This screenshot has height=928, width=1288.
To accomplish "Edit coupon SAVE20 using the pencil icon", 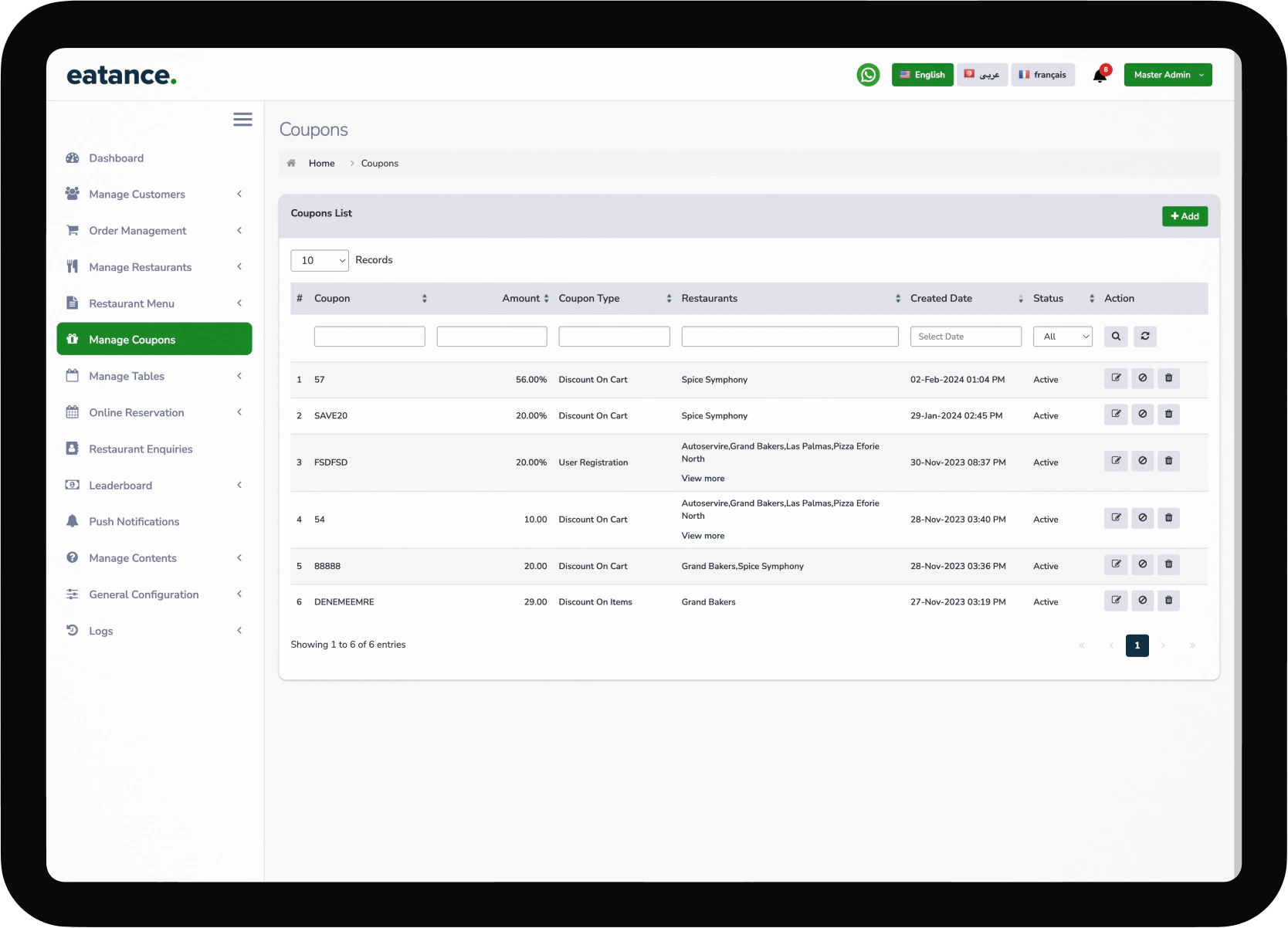I will [1115, 414].
